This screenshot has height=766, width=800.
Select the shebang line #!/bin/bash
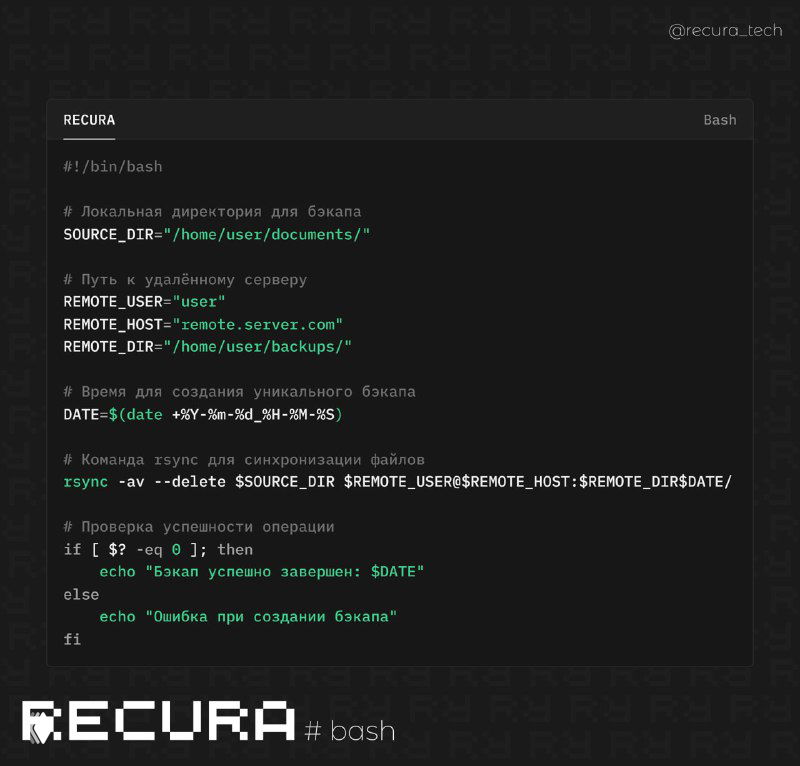[113, 166]
